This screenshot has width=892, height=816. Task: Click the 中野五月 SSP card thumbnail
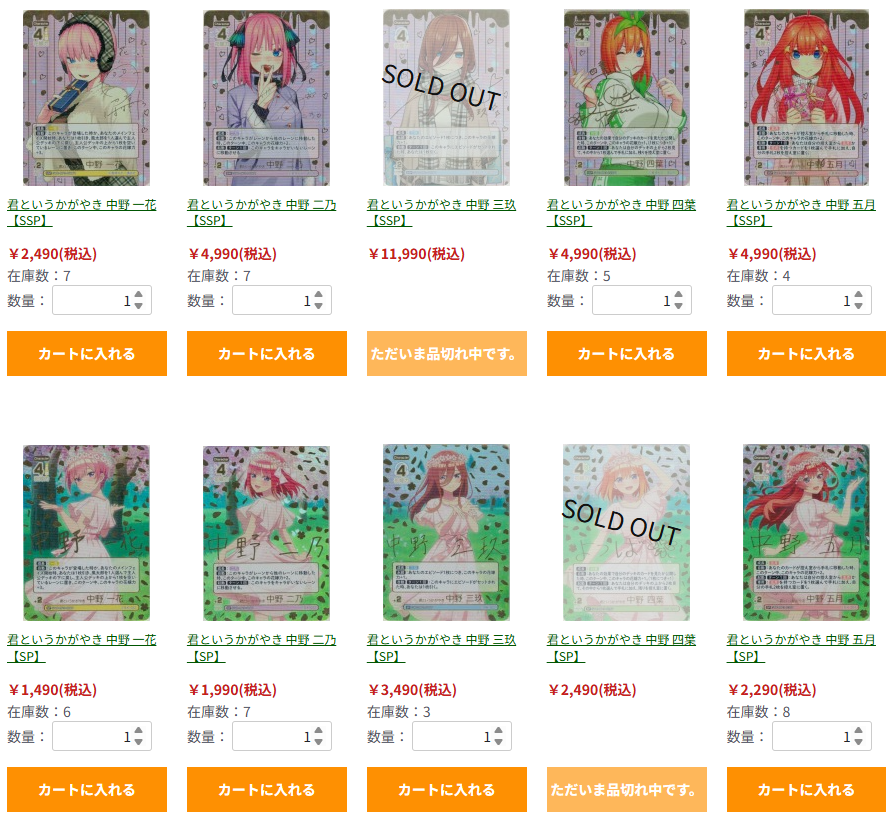coord(806,97)
